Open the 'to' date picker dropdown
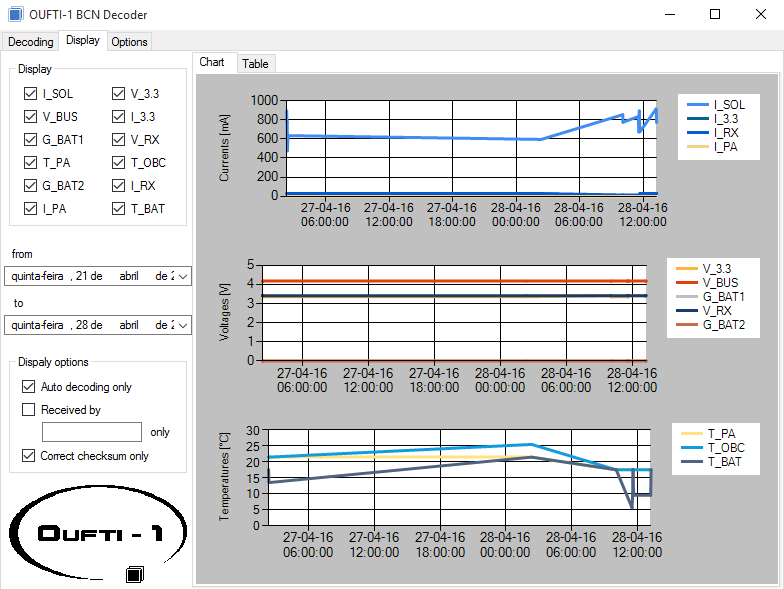The image size is (784, 589). [182, 325]
